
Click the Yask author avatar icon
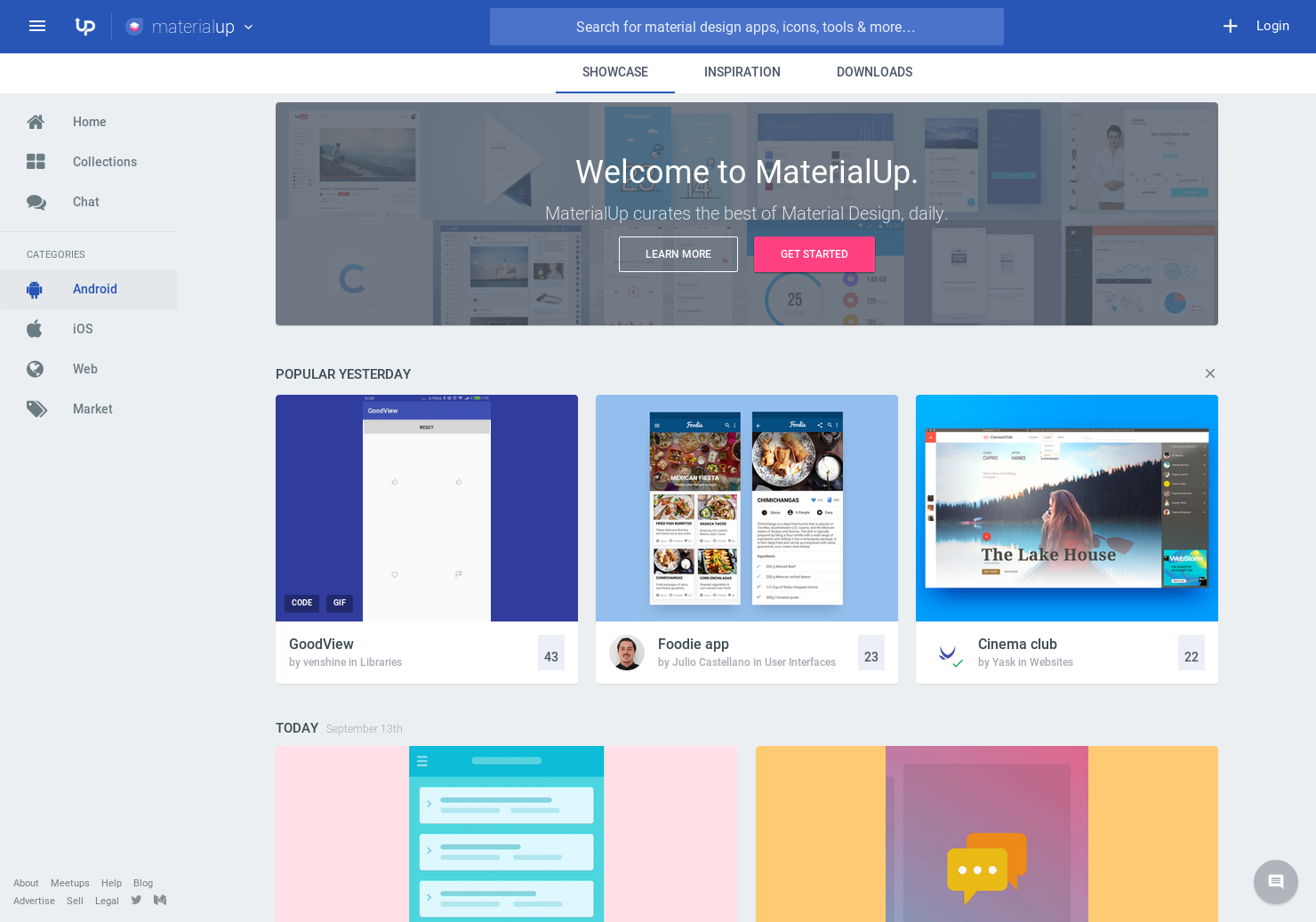click(x=949, y=654)
